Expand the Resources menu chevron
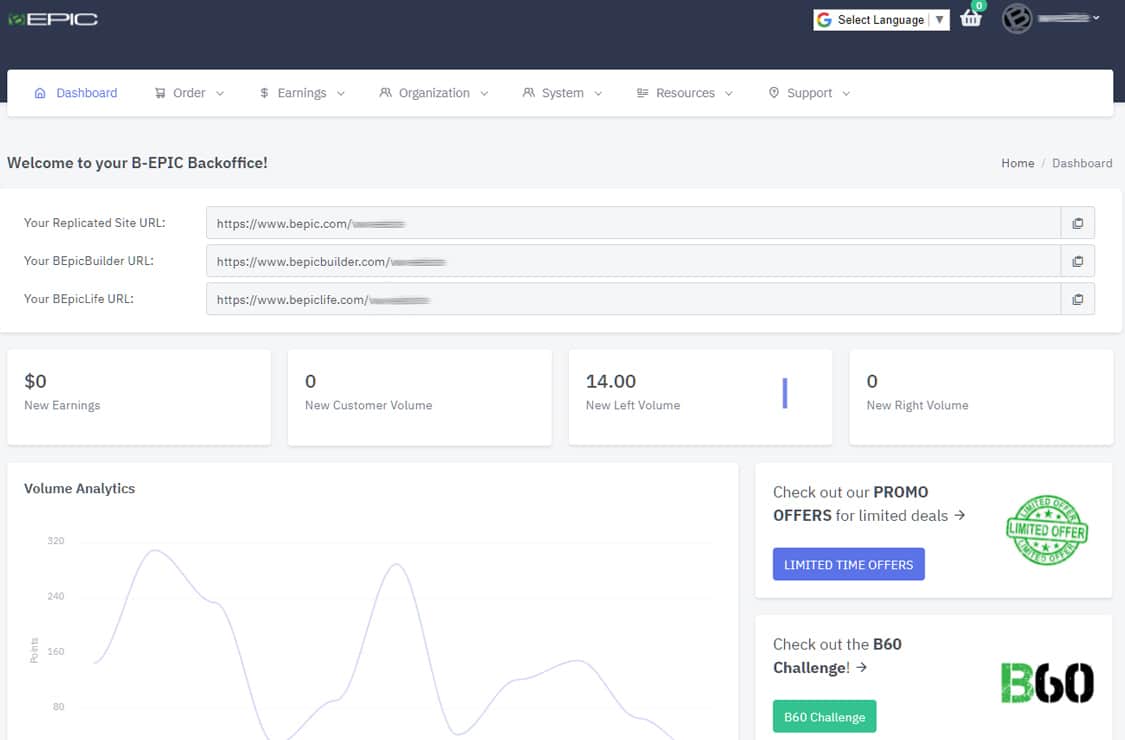Image resolution: width=1125 pixels, height=740 pixels. [x=729, y=93]
